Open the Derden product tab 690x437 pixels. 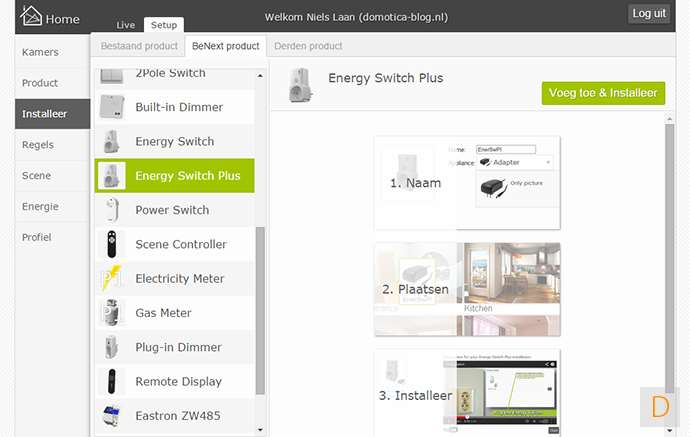pyautogui.click(x=308, y=46)
